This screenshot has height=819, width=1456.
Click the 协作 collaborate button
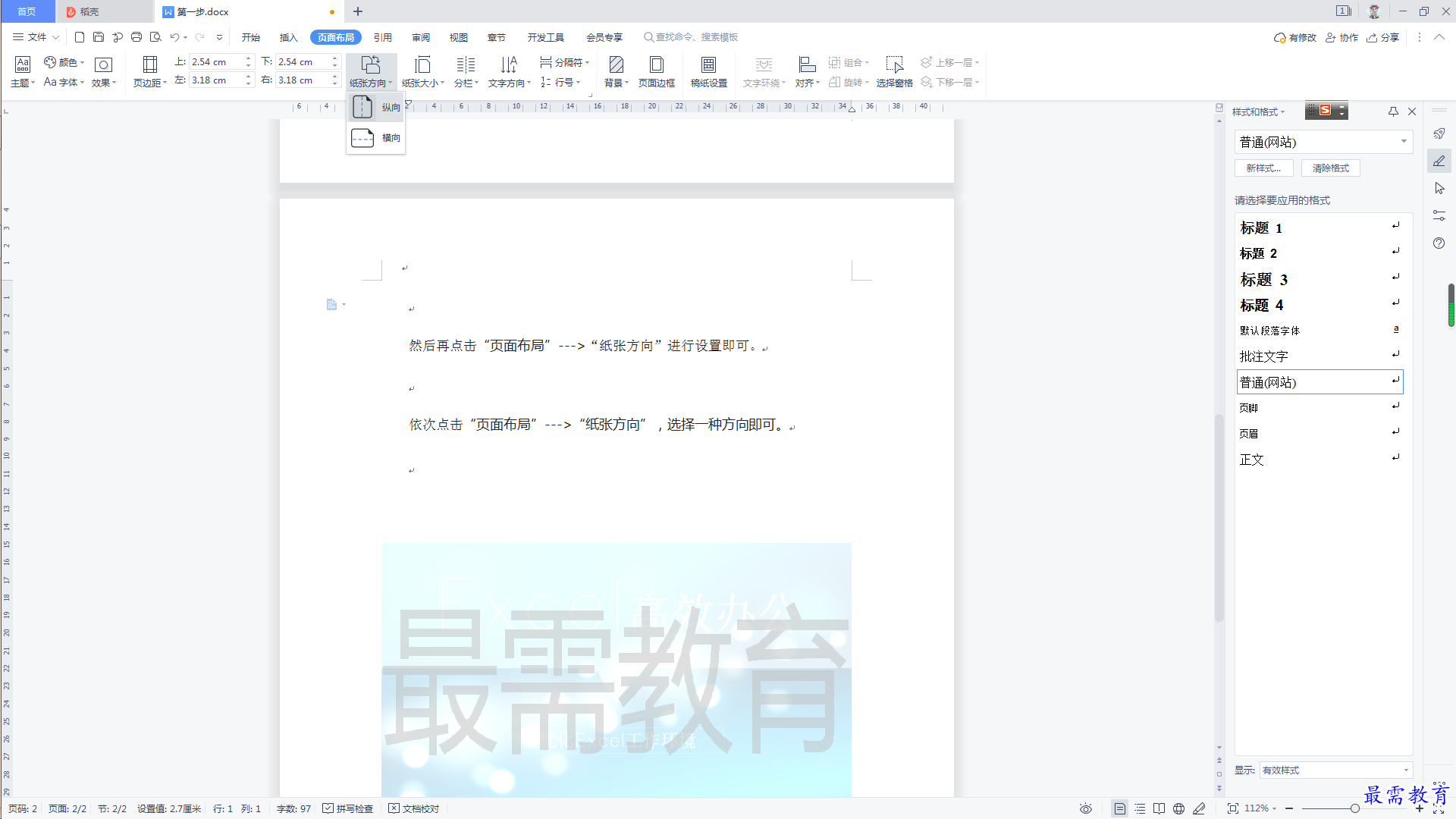(1342, 37)
